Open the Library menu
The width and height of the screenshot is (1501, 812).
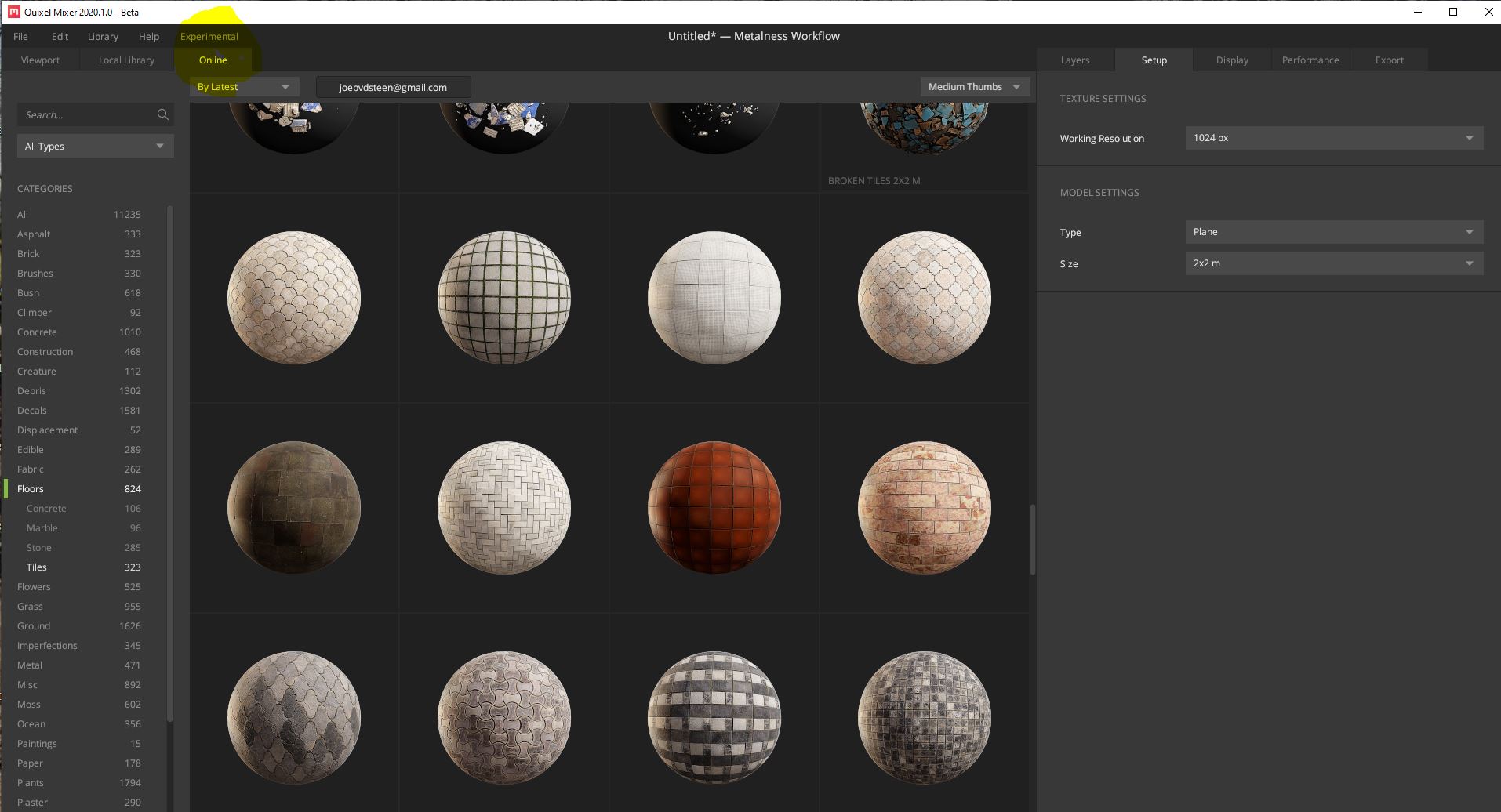(102, 36)
